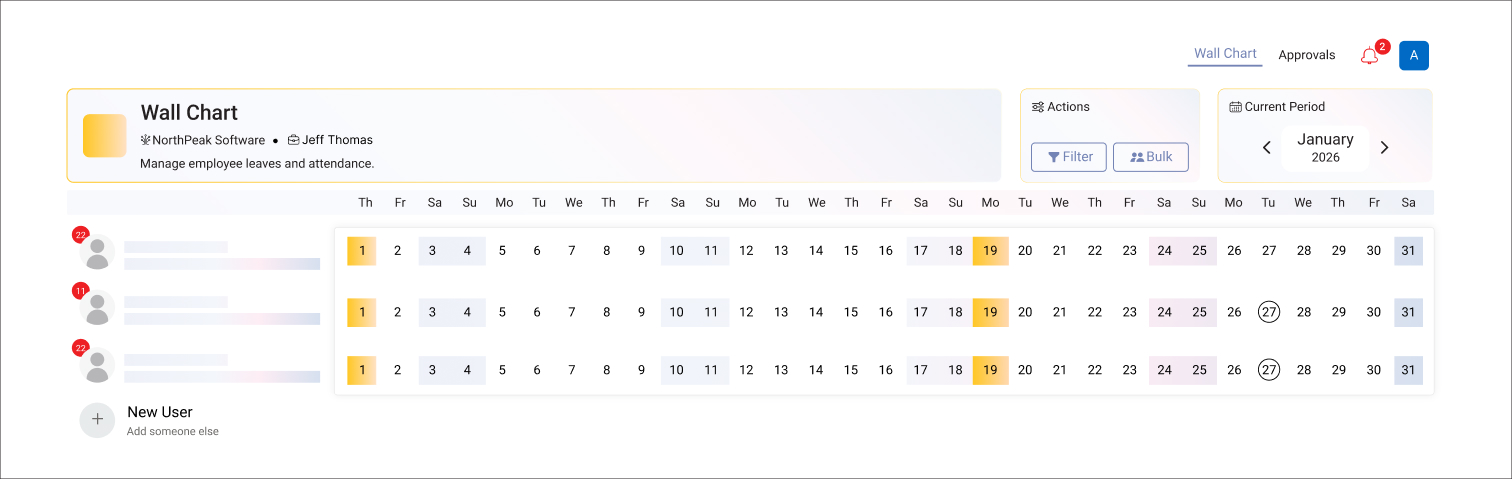Open the notifications bell icon

coord(1369,56)
